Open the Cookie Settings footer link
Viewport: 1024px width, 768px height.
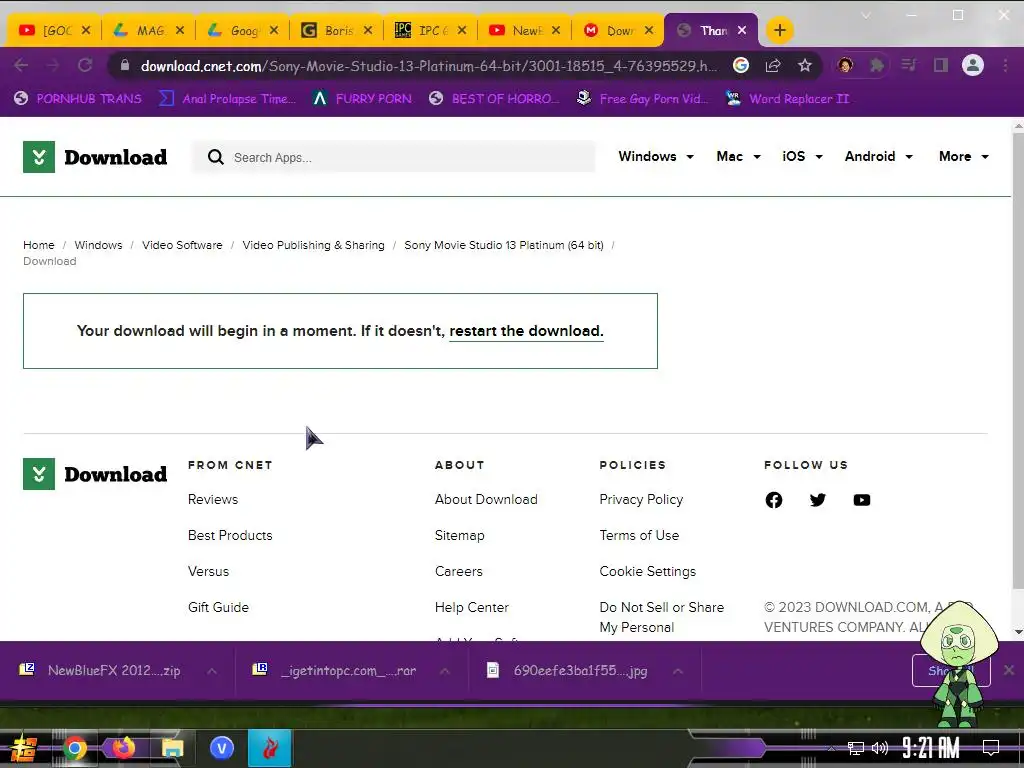pyautogui.click(x=648, y=571)
